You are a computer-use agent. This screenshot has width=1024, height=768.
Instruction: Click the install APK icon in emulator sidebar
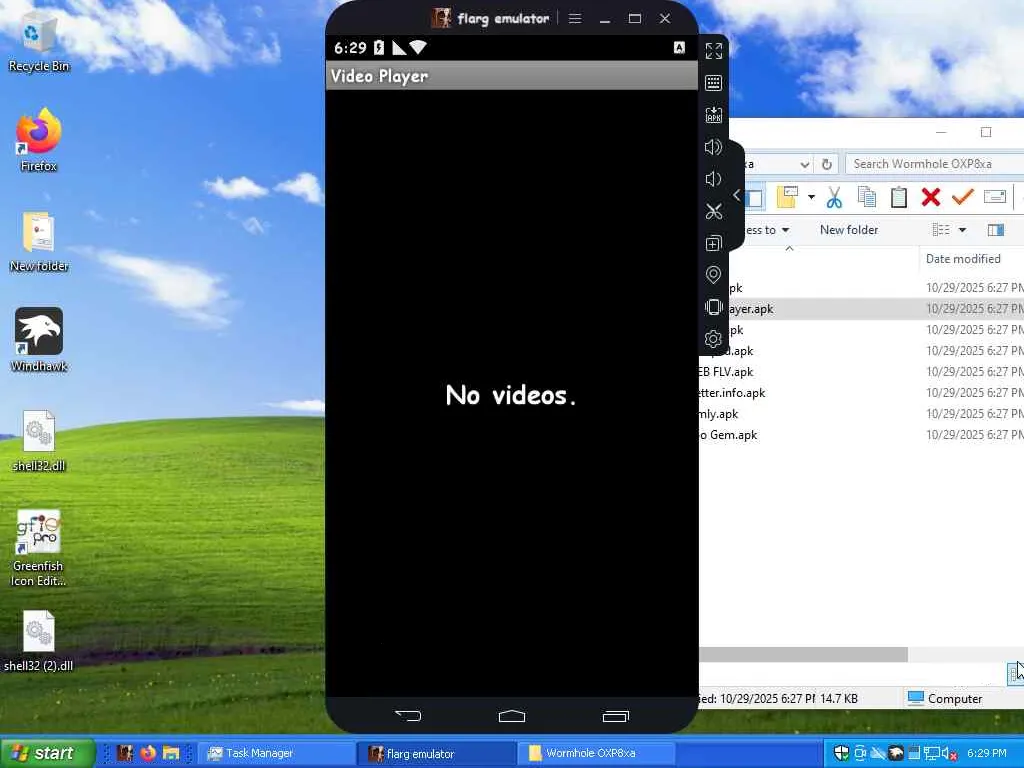(x=713, y=115)
